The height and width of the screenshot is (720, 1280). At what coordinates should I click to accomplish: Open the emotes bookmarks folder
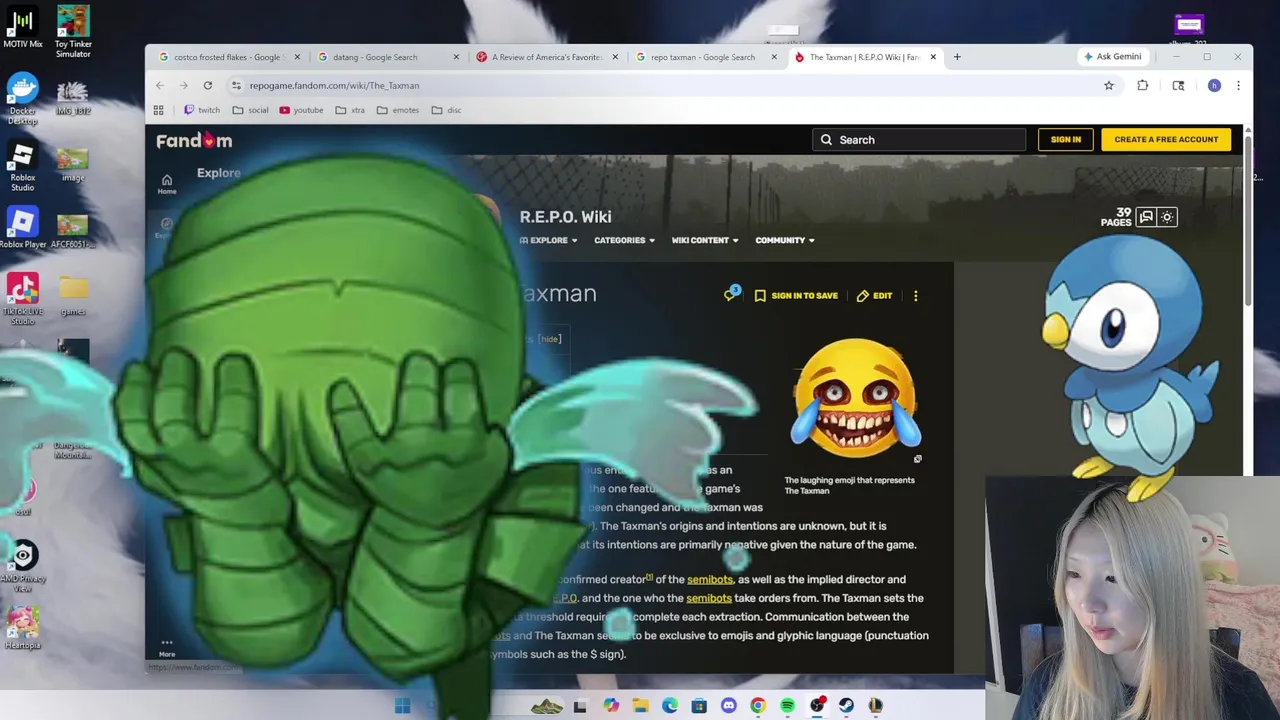398,110
